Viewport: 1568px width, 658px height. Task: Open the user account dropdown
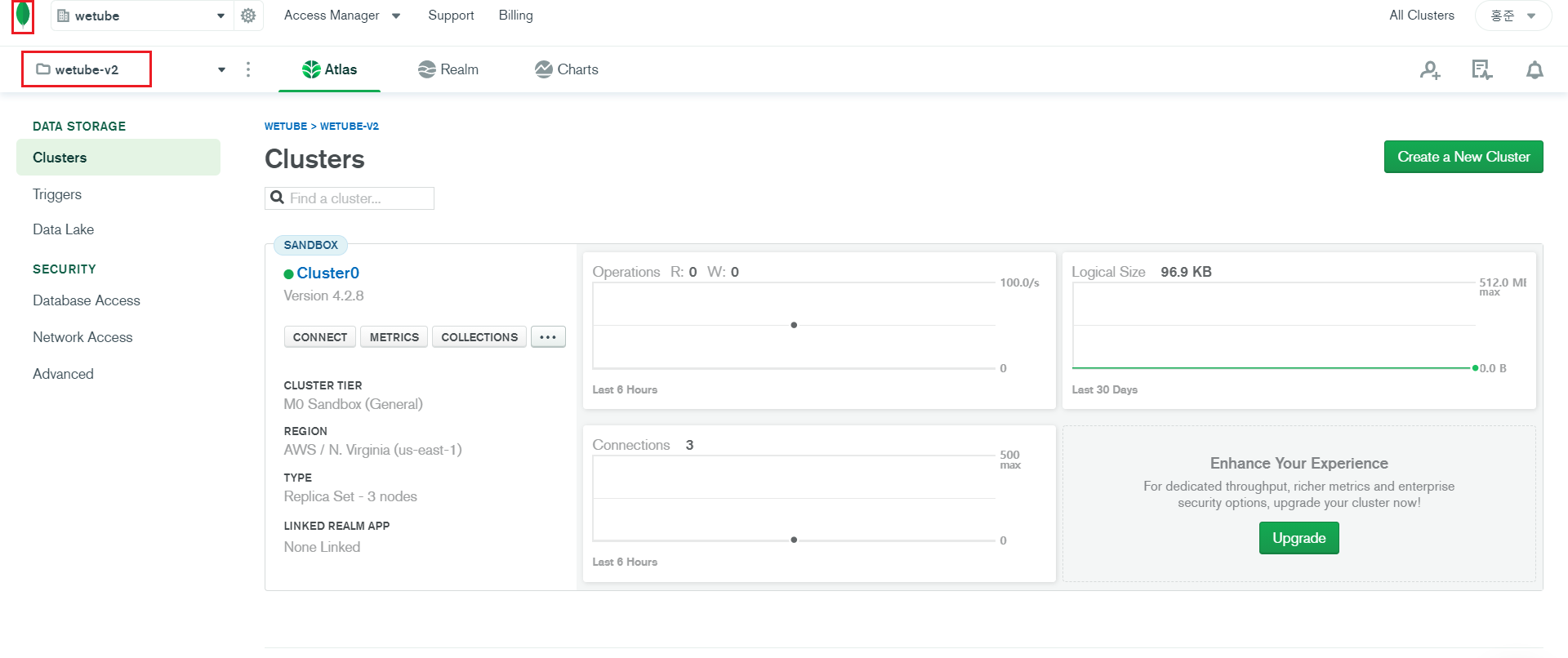1513,16
